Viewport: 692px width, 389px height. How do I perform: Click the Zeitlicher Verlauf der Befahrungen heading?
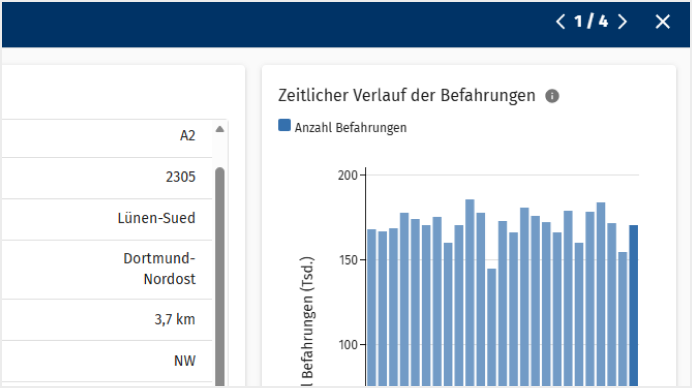(406, 96)
